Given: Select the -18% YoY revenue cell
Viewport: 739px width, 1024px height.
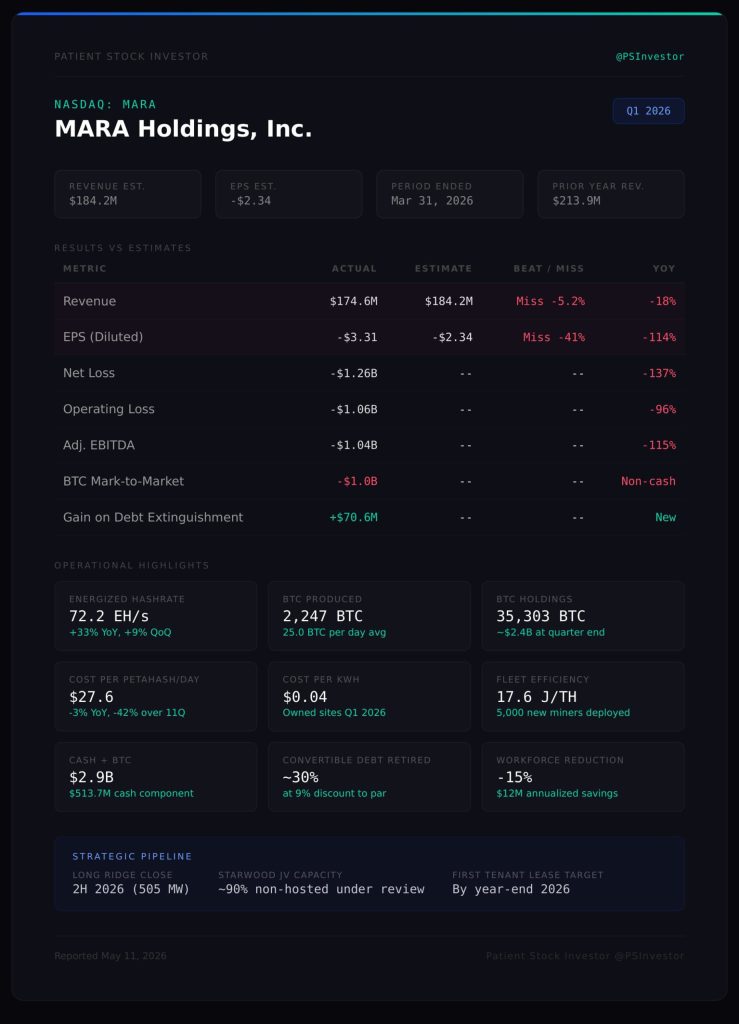Looking at the screenshot, I should click(x=662, y=301).
